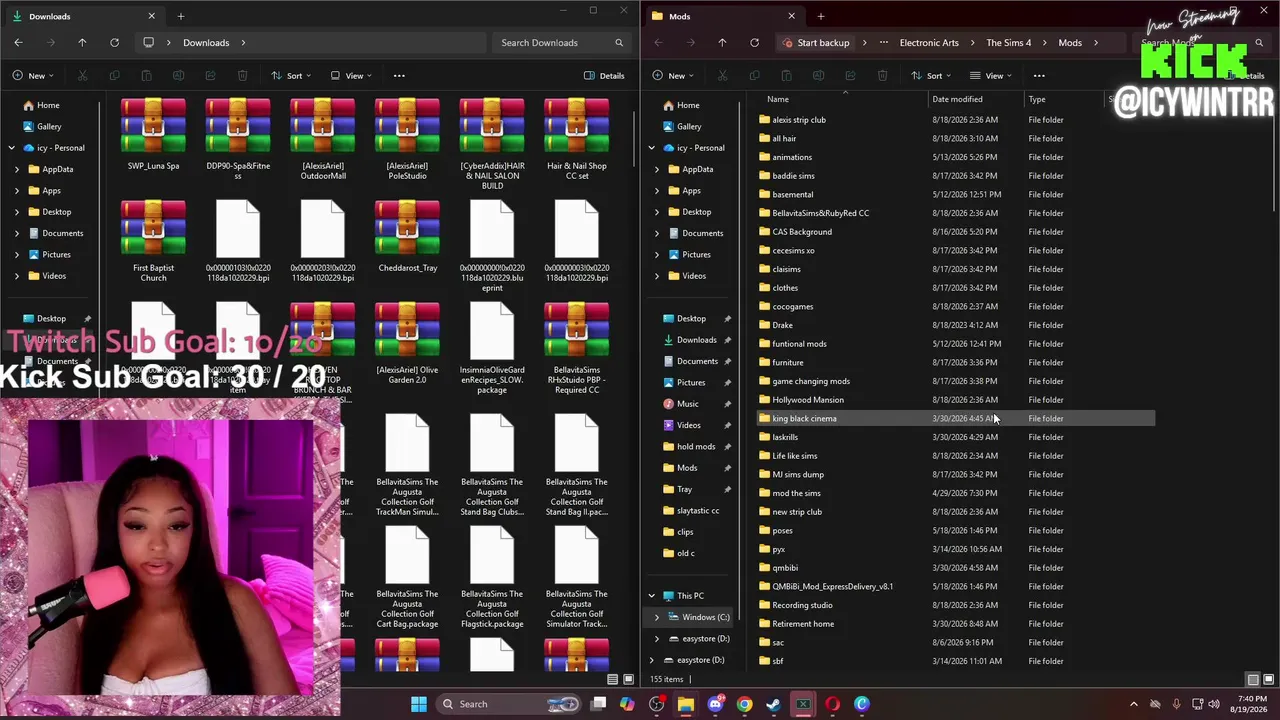Select Home in Downloads window navigation pane

click(41, 105)
